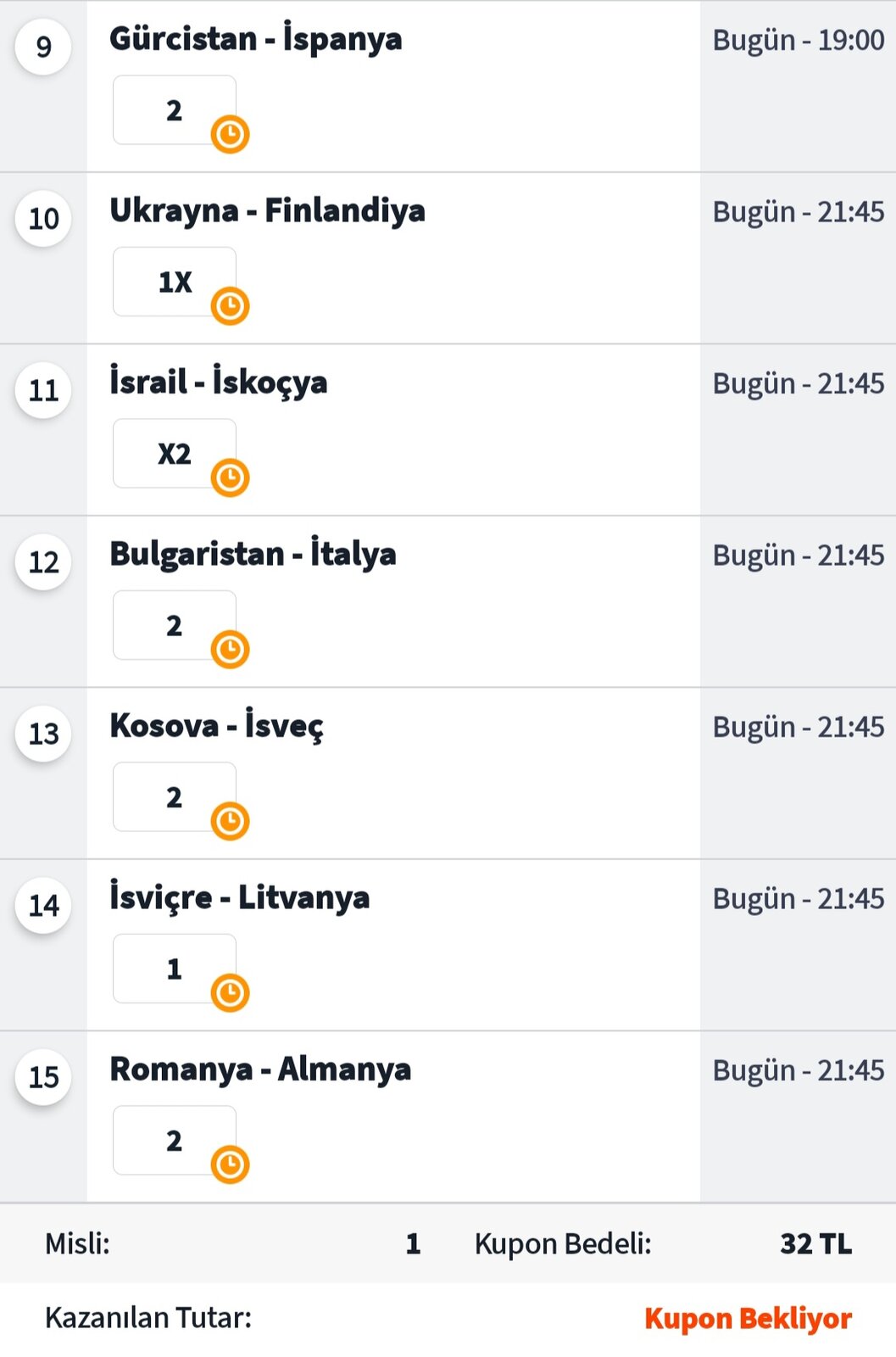Click the Kupon Bedeli 32 TL value
The width and height of the screenshot is (896, 1357).
(815, 1244)
